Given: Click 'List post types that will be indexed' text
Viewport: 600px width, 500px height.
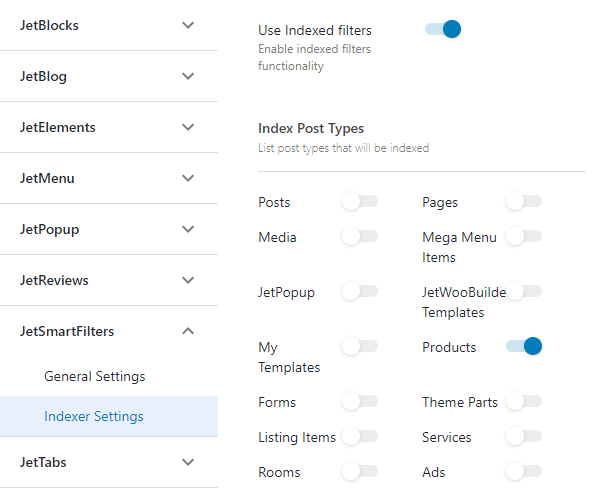Looking at the screenshot, I should 344,148.
